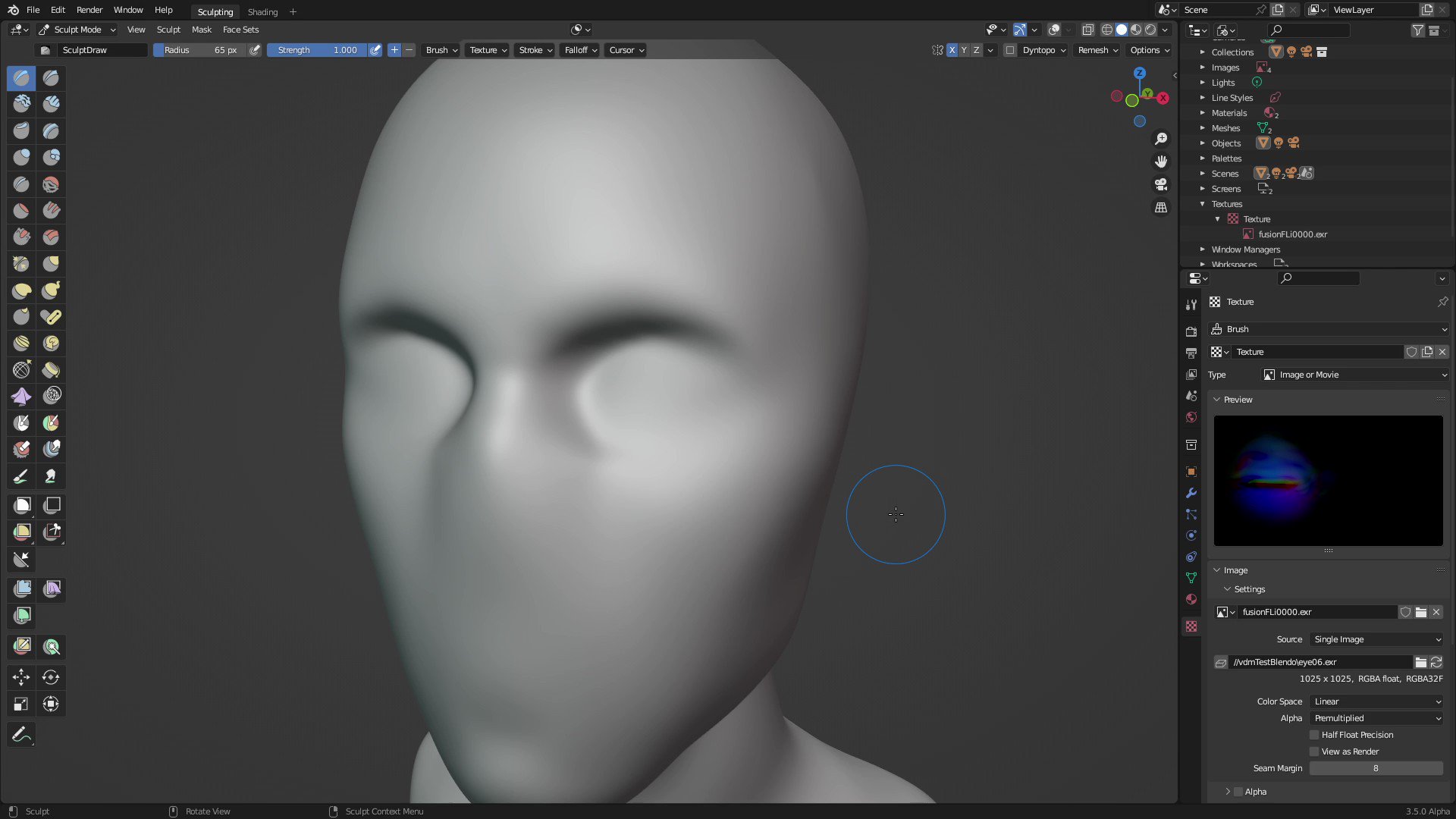Open the Mask menu in viewport header
This screenshot has height=819, width=1456.
click(202, 30)
